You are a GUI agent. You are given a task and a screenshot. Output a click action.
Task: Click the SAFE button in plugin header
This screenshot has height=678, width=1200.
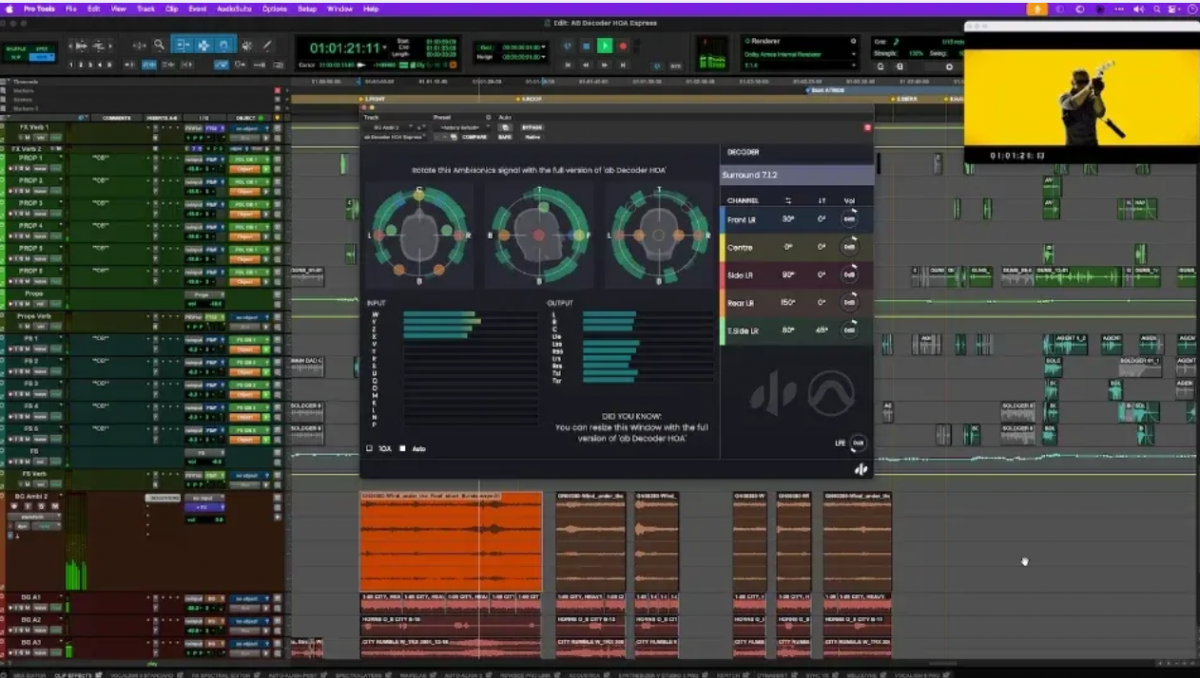[x=505, y=137]
